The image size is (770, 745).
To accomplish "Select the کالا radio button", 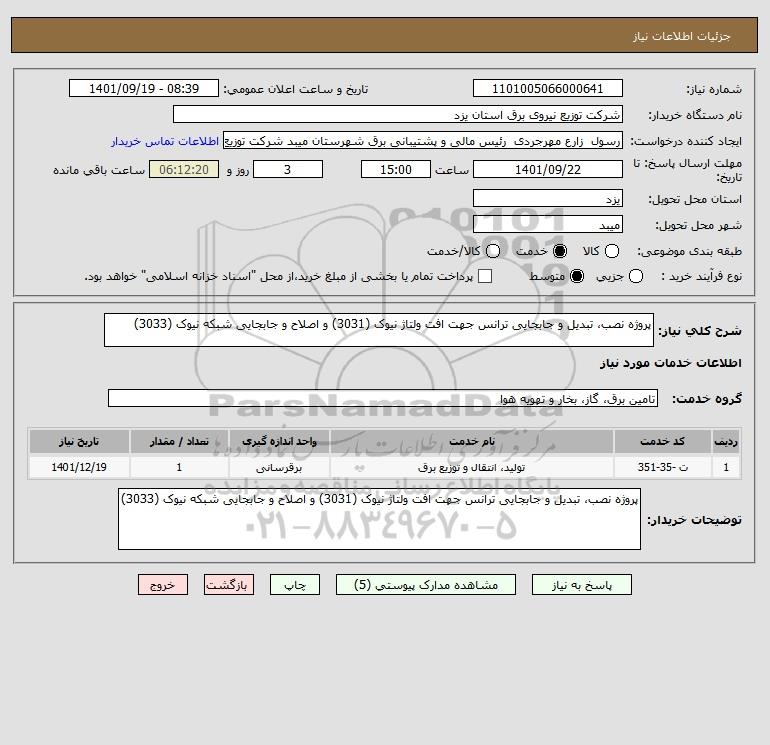I will (612, 251).
